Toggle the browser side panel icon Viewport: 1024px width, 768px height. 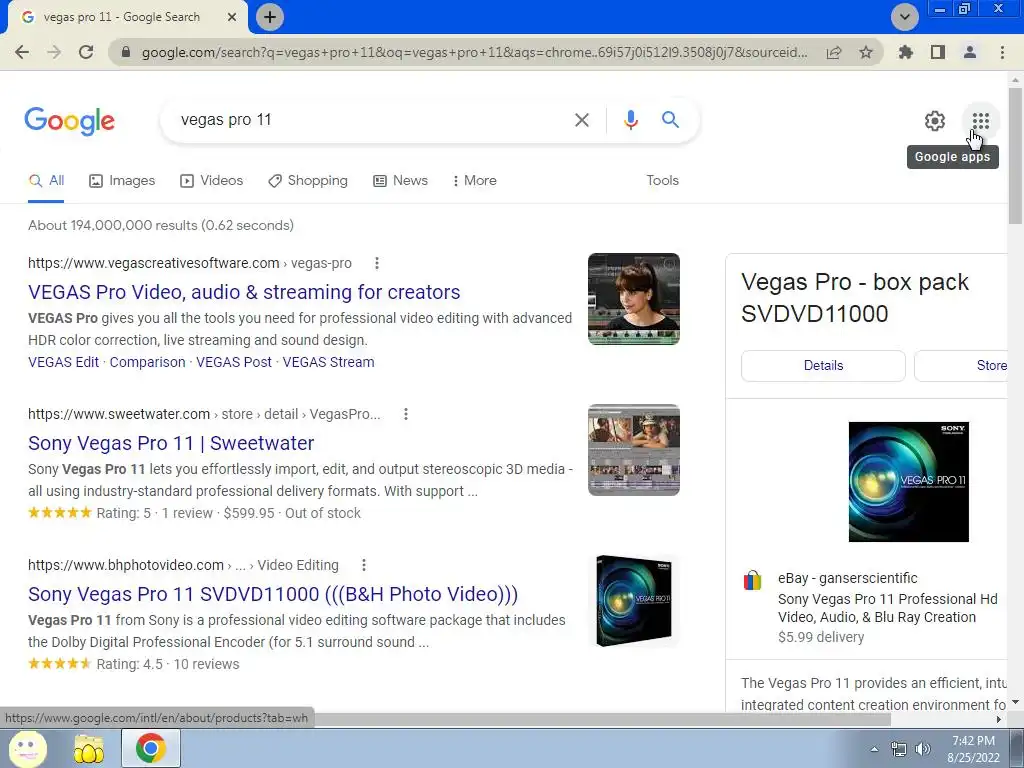[938, 52]
